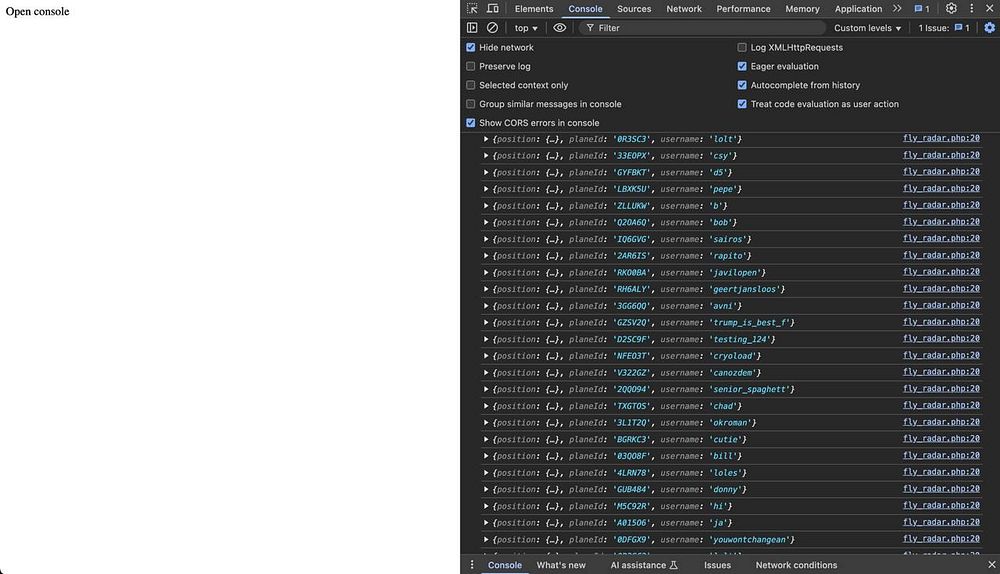Screen dimensions: 1000x574
Task: Open the top context dropdown
Action: tap(526, 28)
